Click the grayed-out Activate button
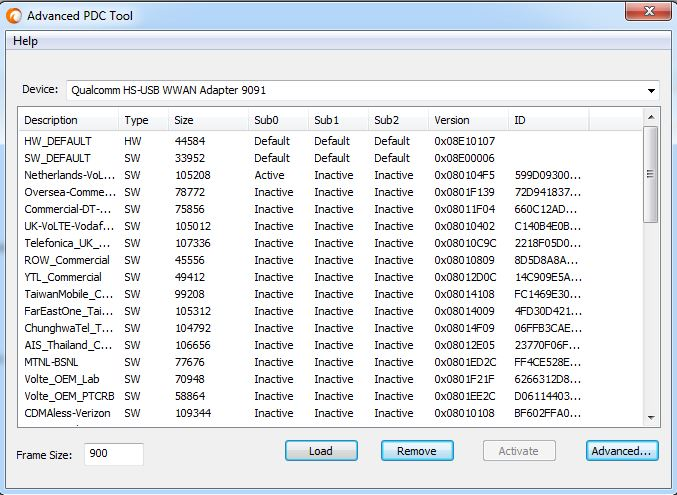 tap(519, 451)
